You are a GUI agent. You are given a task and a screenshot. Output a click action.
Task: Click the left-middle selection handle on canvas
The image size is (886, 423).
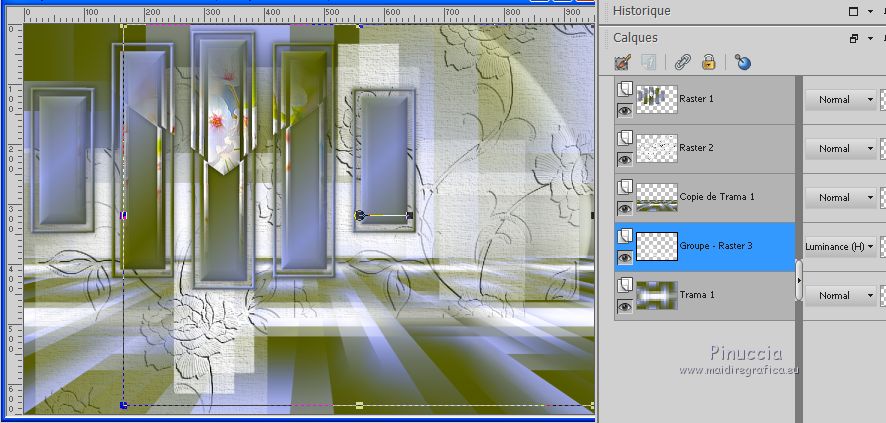tap(124, 215)
